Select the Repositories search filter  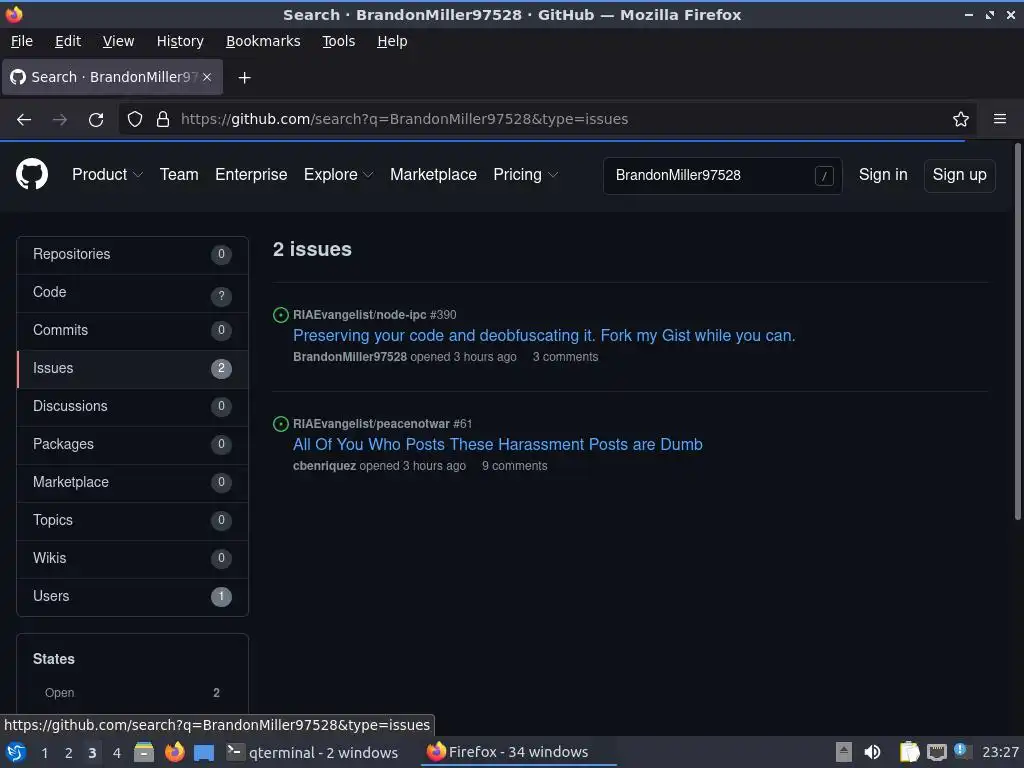coord(133,255)
